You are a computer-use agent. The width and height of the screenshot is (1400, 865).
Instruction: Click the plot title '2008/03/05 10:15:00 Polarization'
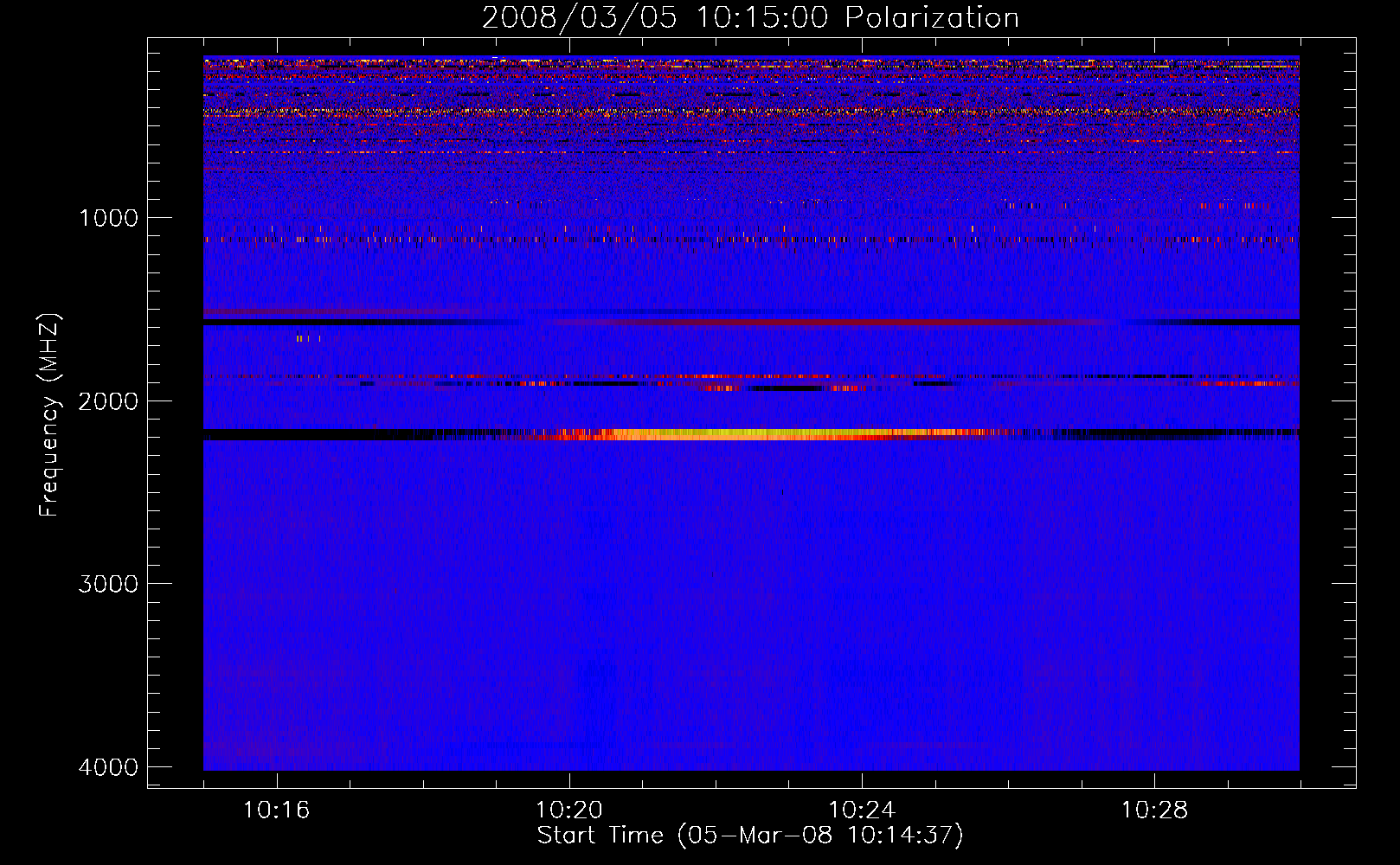750,18
